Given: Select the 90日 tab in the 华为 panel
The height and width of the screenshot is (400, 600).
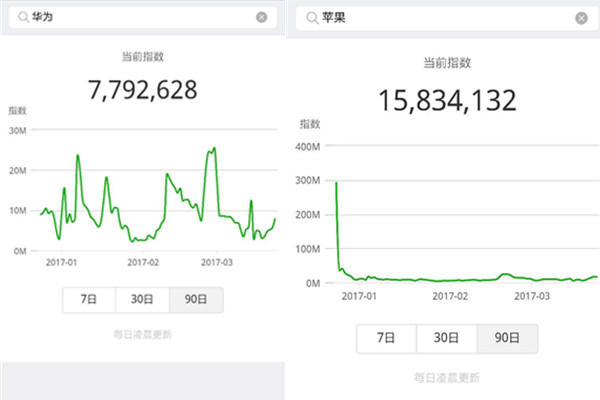Looking at the screenshot, I should [196, 299].
